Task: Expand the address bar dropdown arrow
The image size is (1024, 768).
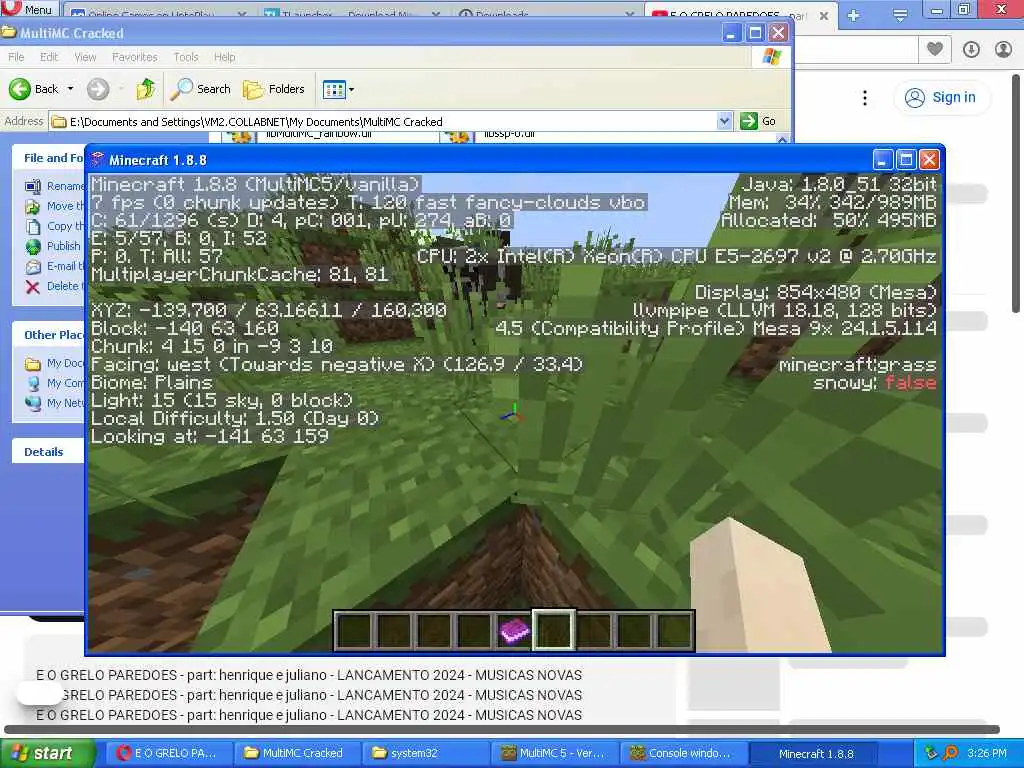Action: point(724,121)
